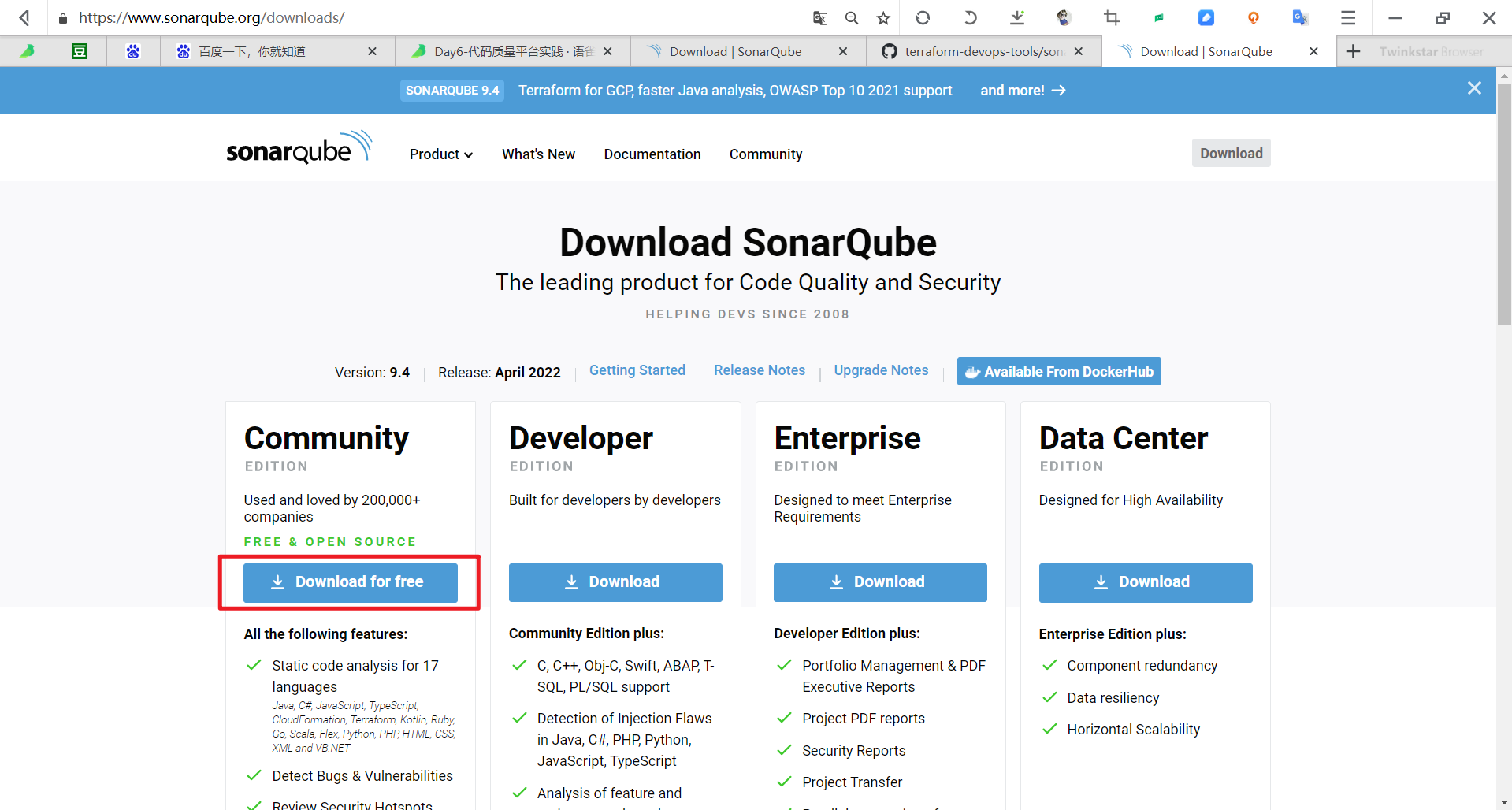Click the translate page icon in address bar

pos(820,17)
